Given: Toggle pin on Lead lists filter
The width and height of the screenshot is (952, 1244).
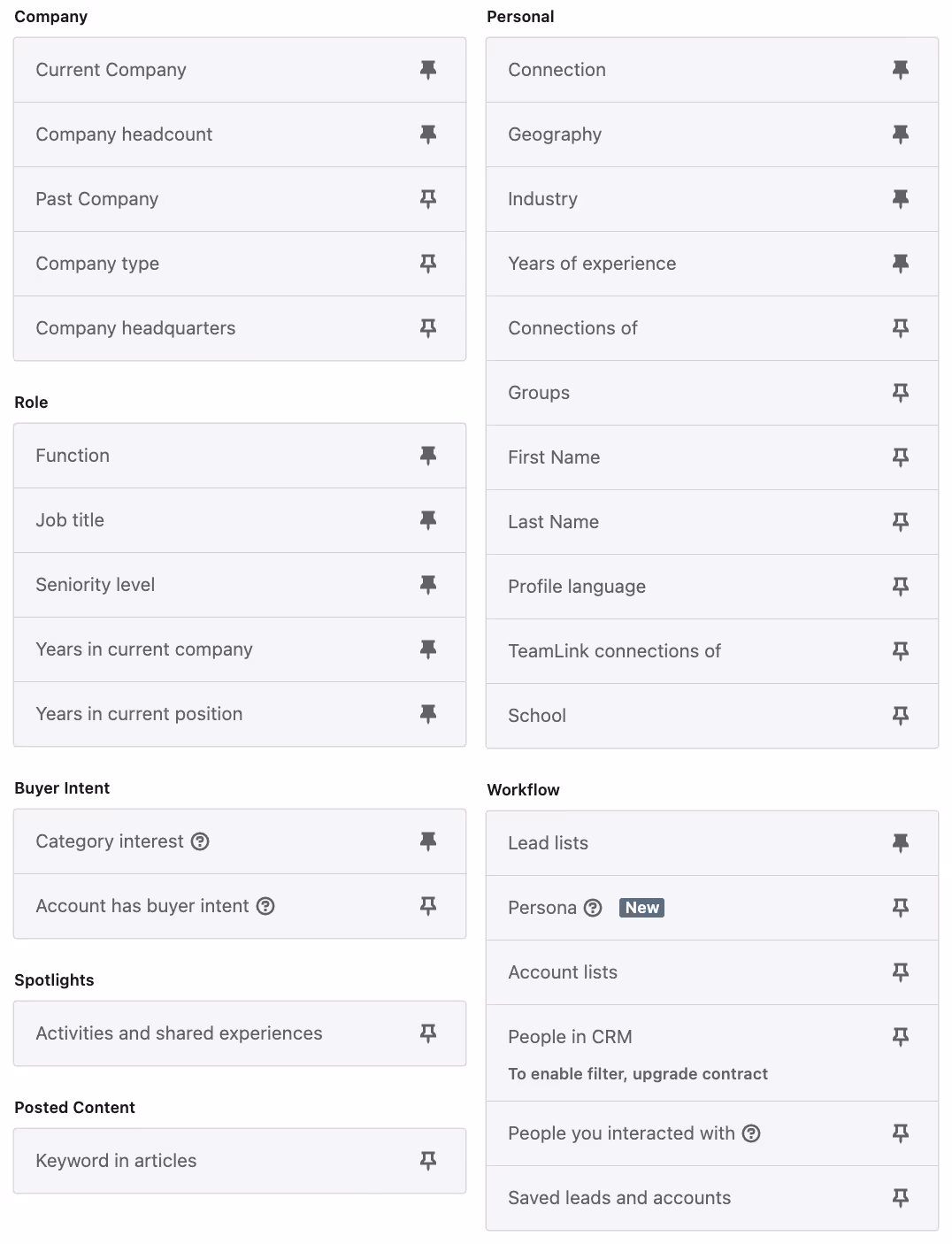Looking at the screenshot, I should 901,843.
